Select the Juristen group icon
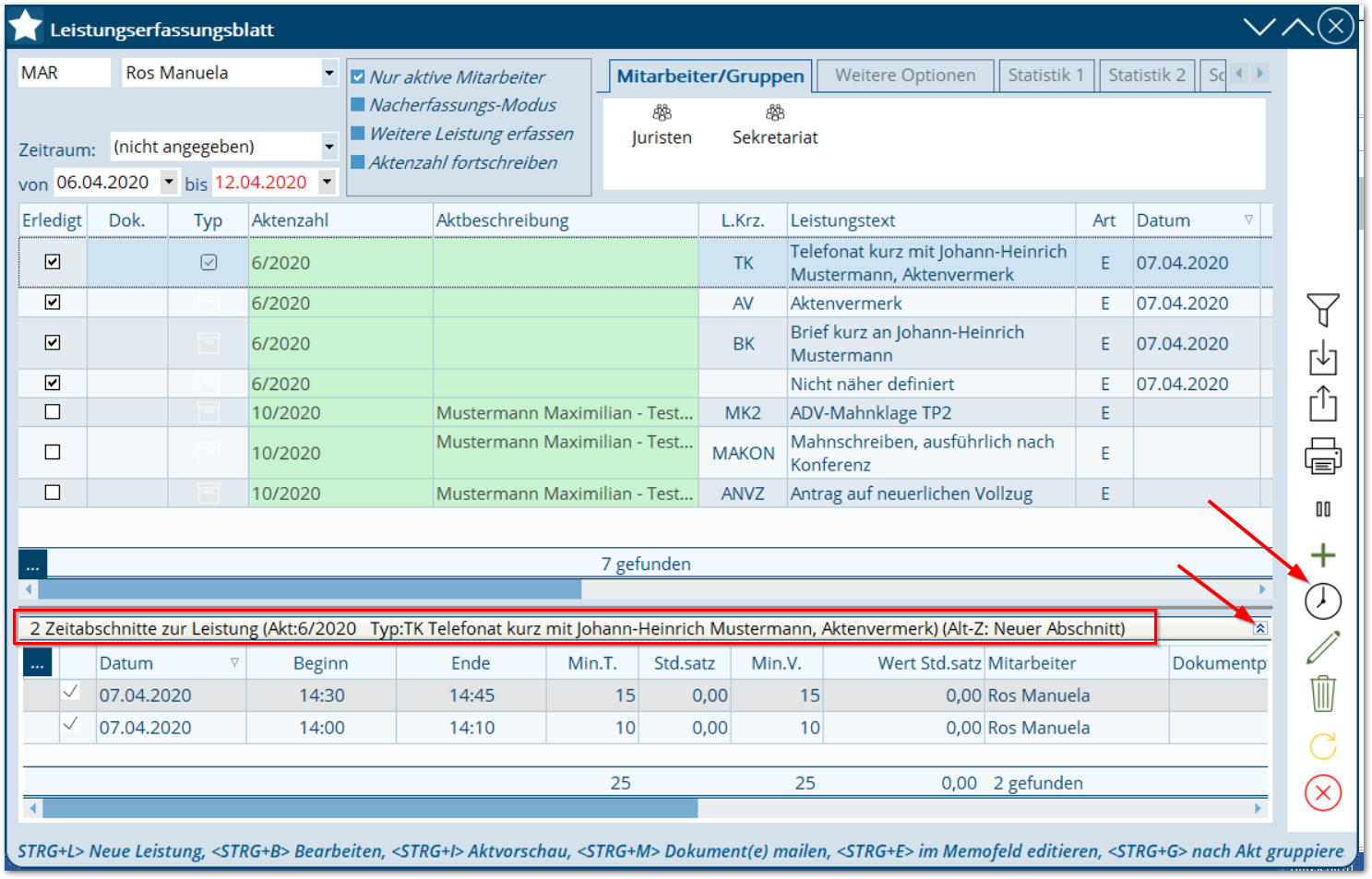1372x879 pixels. 662,113
